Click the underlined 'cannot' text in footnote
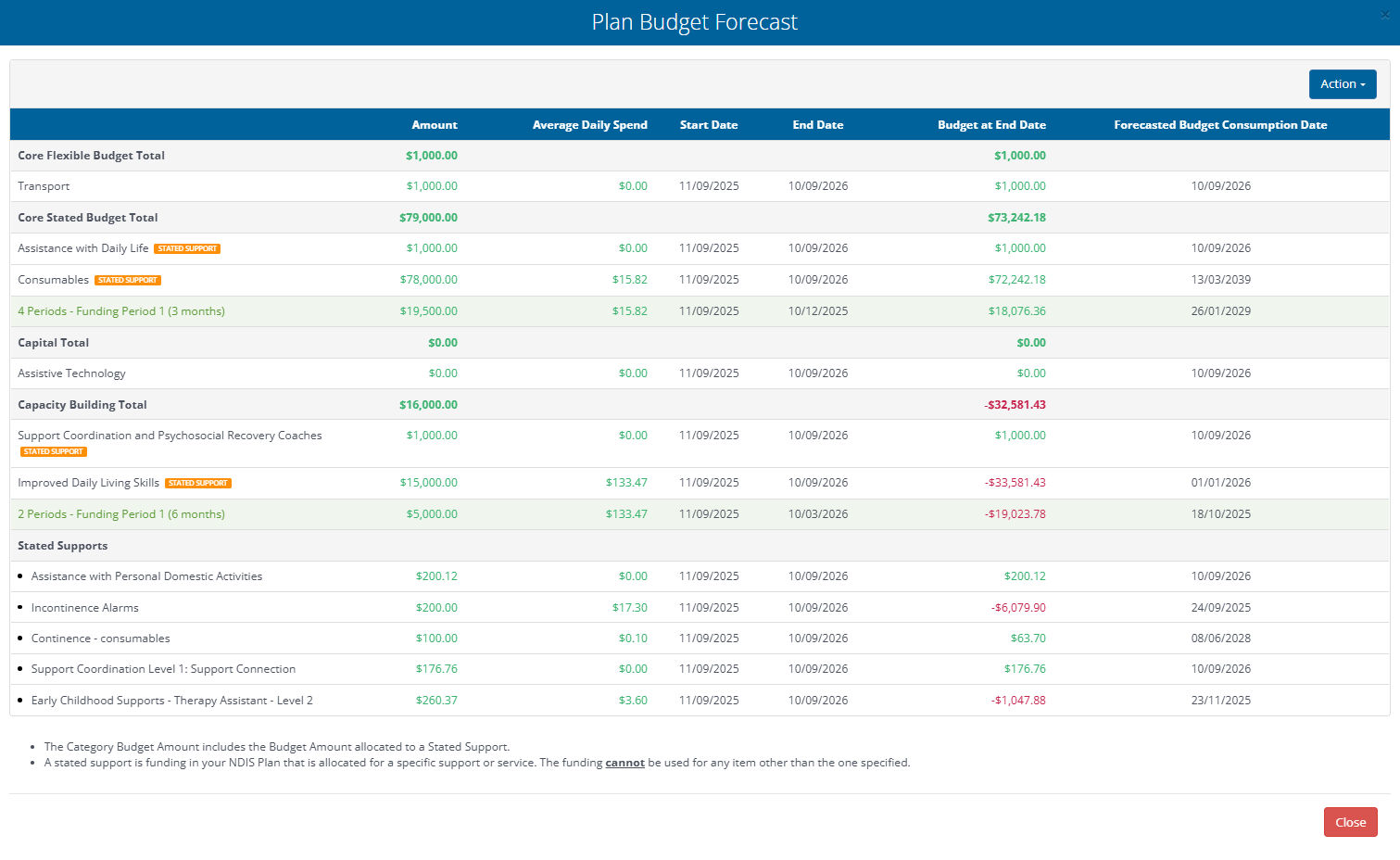This screenshot has height=860, width=1400. click(x=624, y=763)
